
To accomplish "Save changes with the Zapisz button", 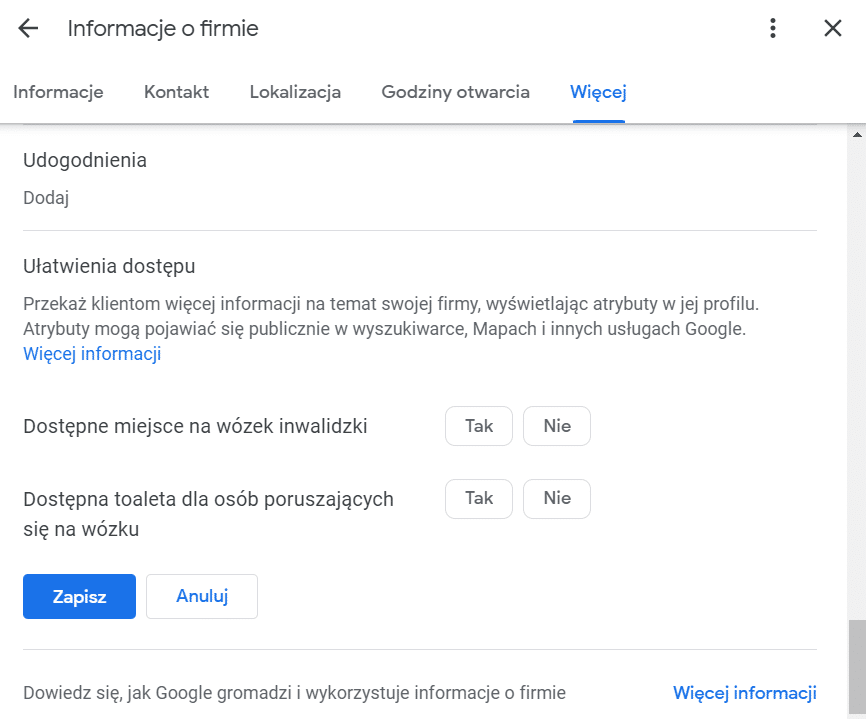I will 80,596.
